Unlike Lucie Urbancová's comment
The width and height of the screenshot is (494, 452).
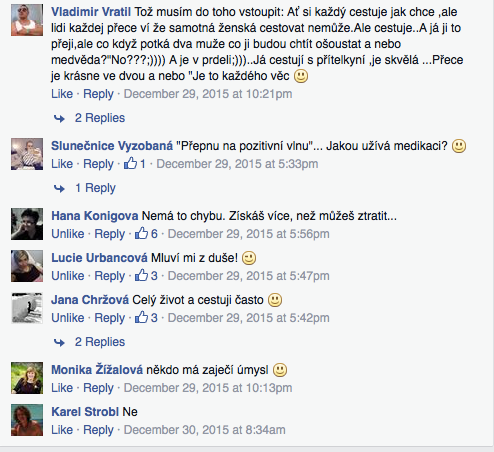click(68, 276)
